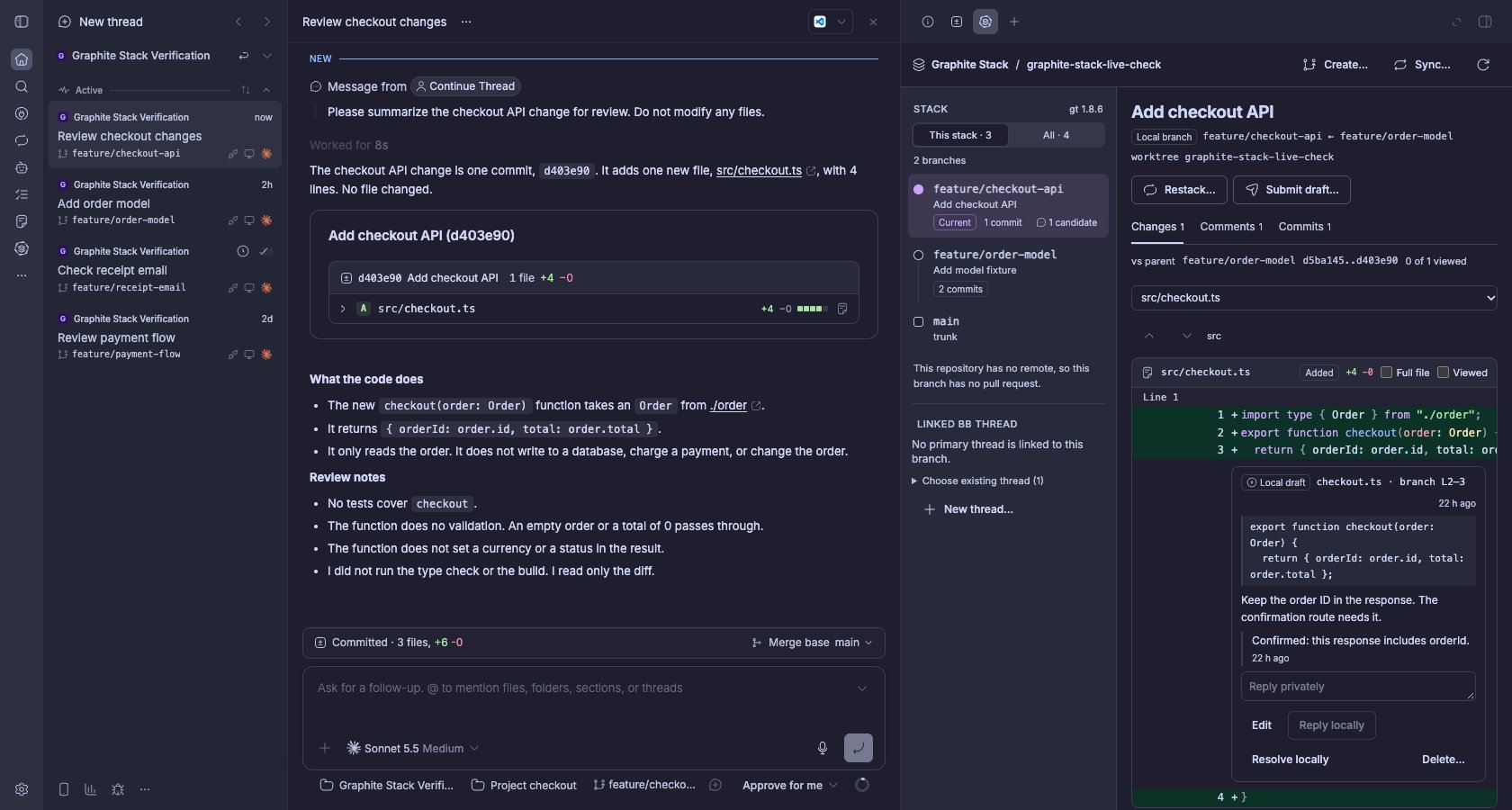Click the microphone icon in composer
This screenshot has width=1512, height=810.
coord(822,748)
